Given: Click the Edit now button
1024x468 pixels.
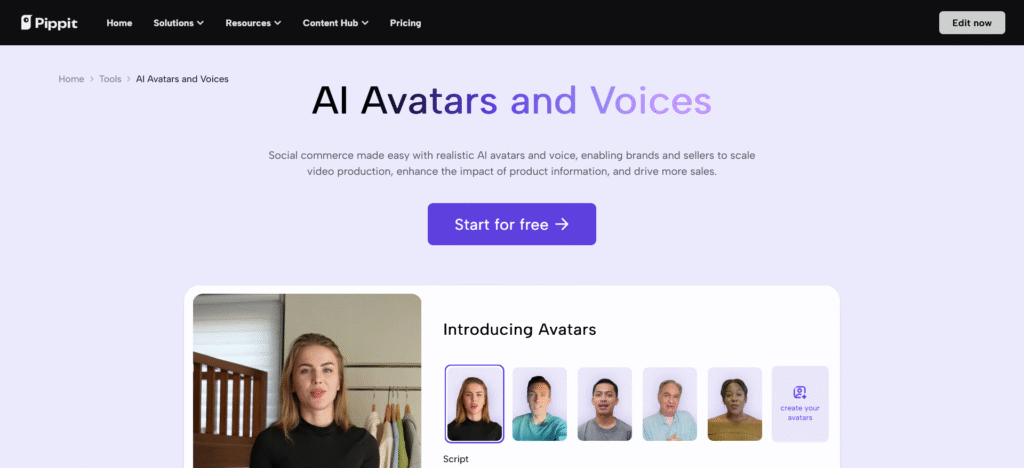Looking at the screenshot, I should tap(972, 23).
